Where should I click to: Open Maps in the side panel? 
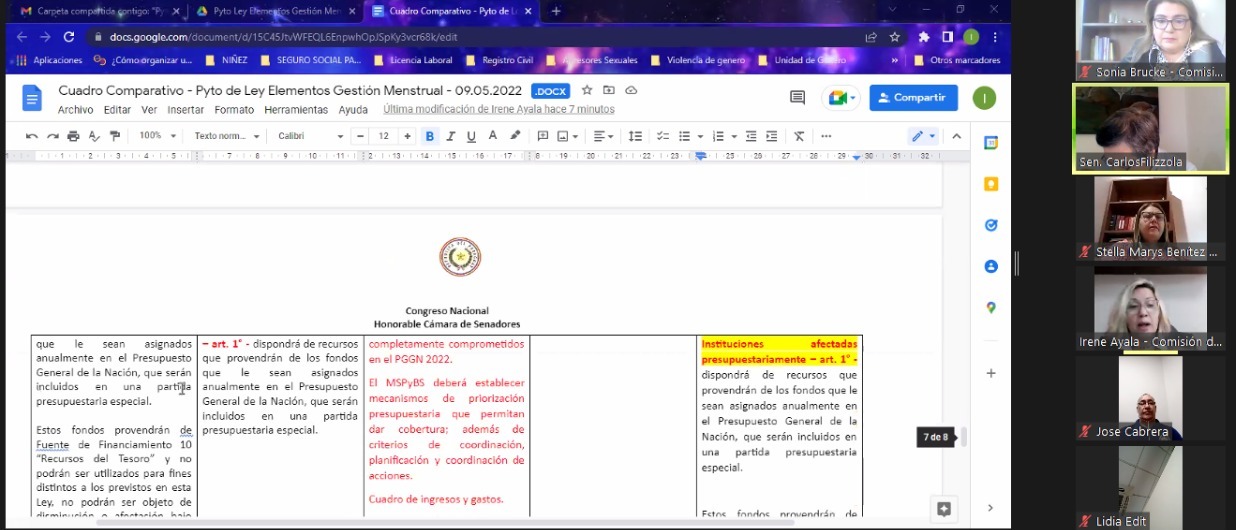(x=991, y=308)
